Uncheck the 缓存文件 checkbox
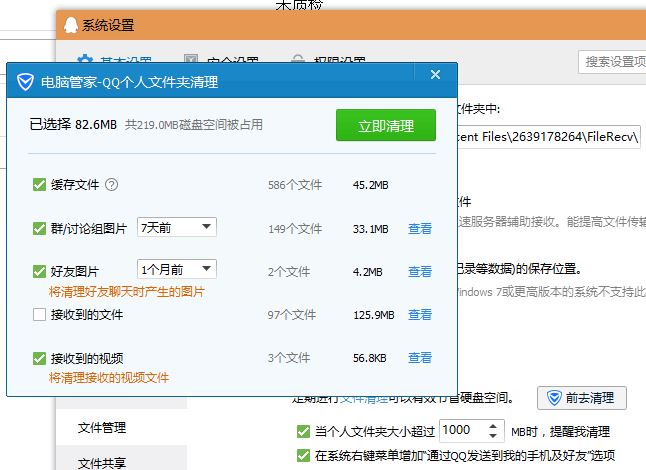Screen dimensions: 646x470 point(39,185)
